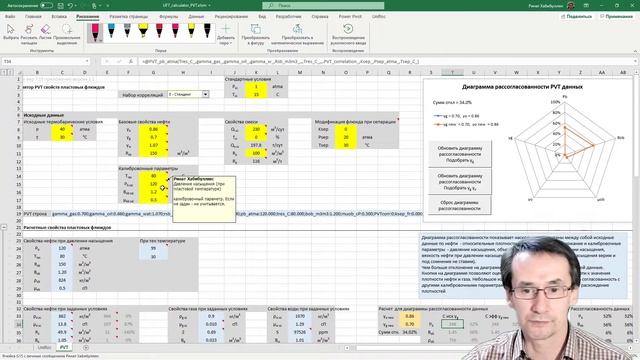This screenshot has height=360, width=640.
Task: Open Ribbon Display Options
Action: [587, 6]
